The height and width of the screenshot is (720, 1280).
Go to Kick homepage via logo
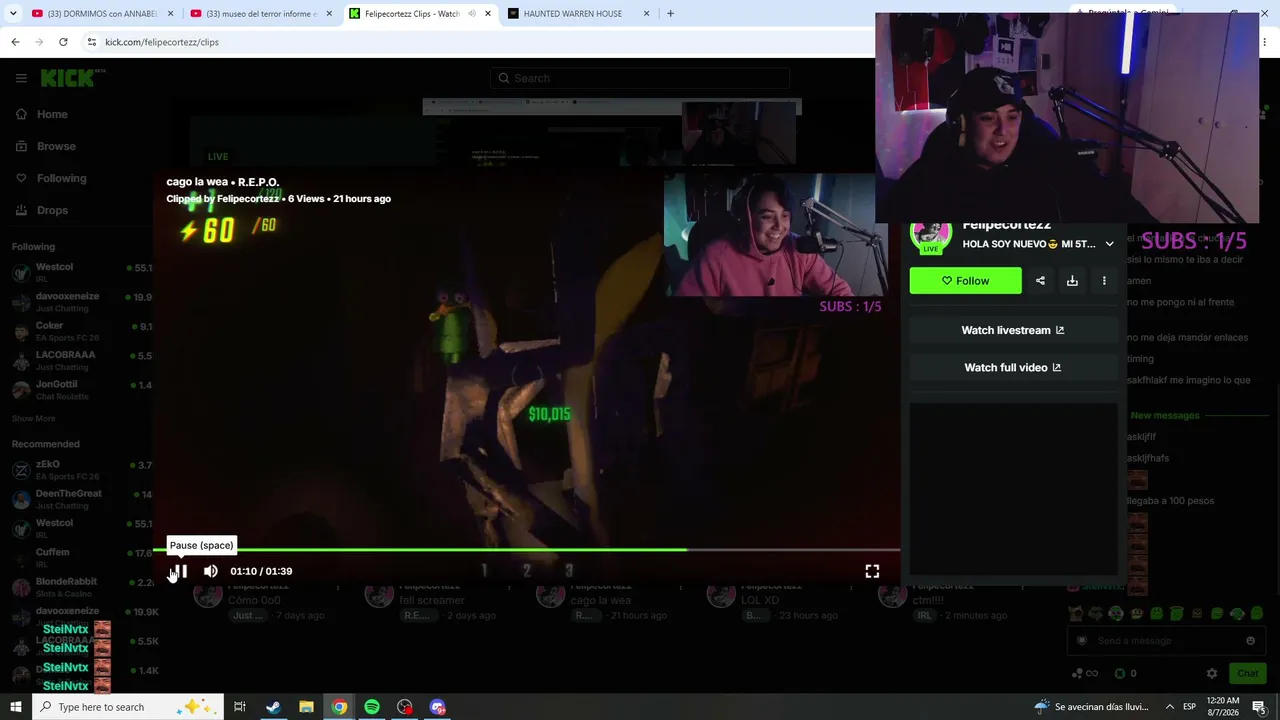click(x=72, y=78)
